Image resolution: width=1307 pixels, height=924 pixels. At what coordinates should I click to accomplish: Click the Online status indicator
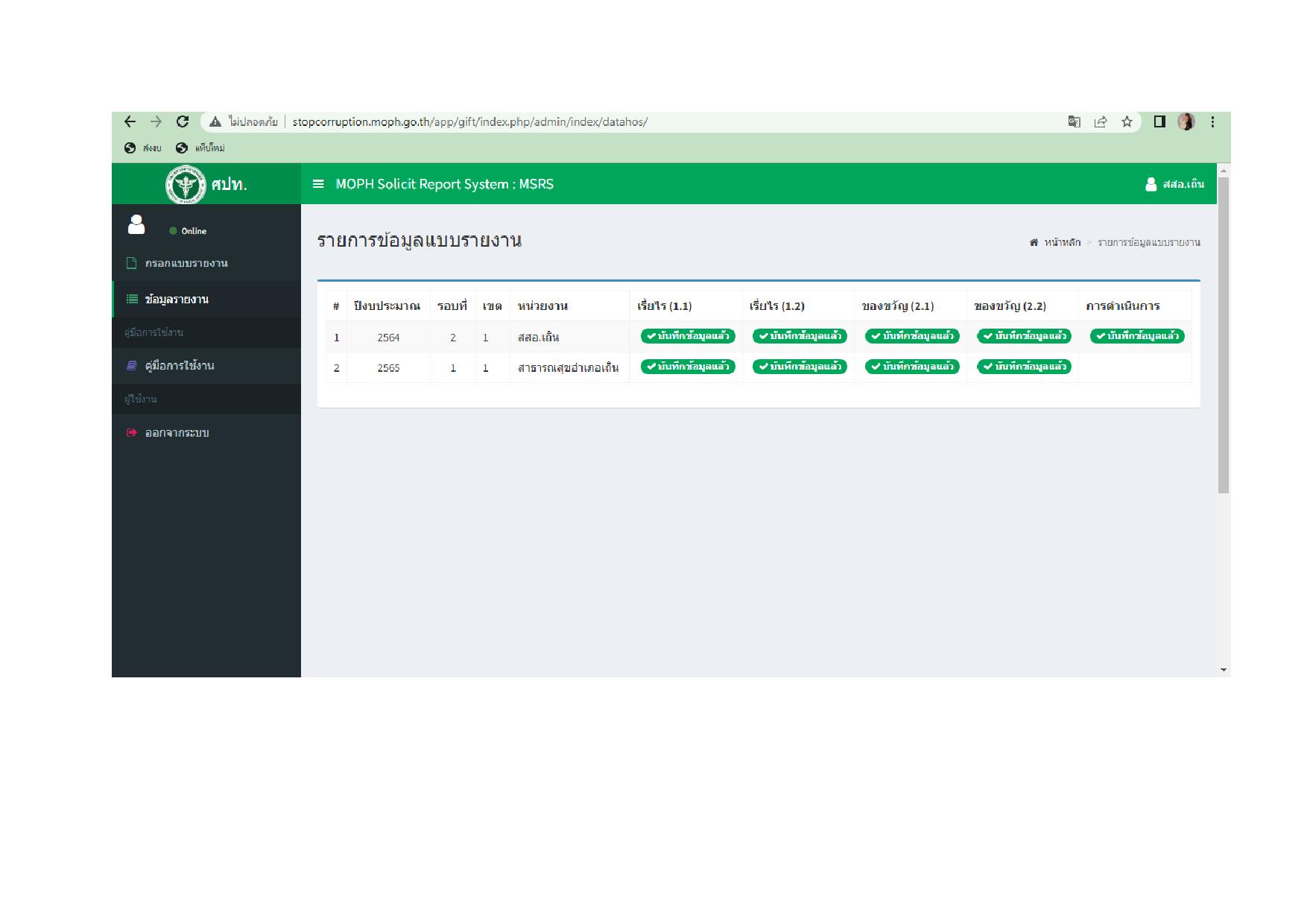(188, 231)
